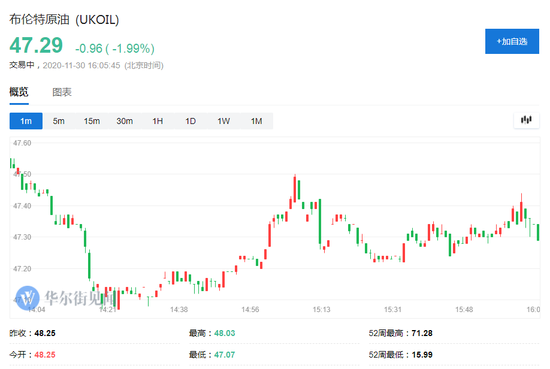Screen dimensions: 550x369
Task: Click the 47.30 price axis label
Action: [x=22, y=237]
